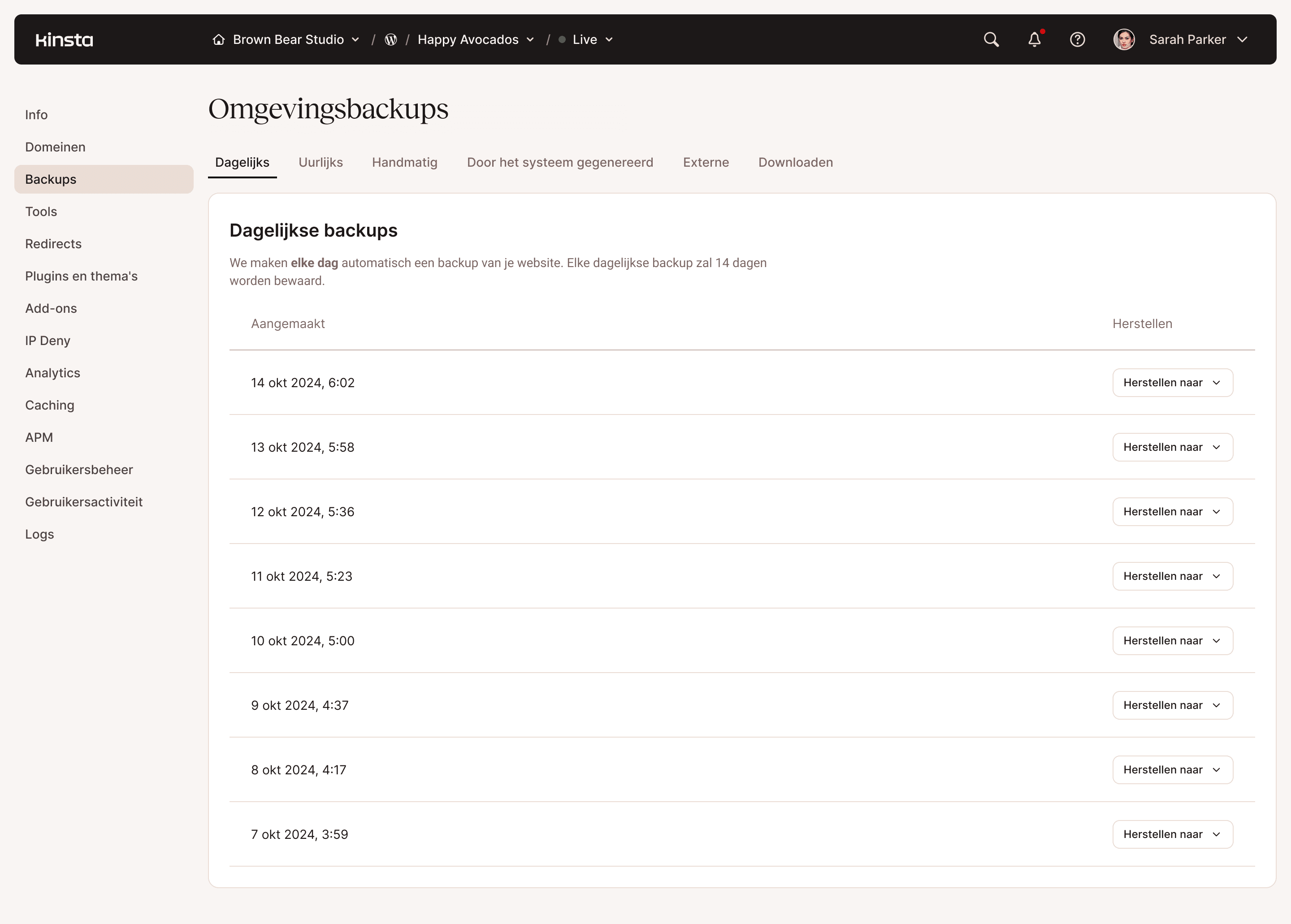1291x924 pixels.
Task: Open the Downloaden tab
Action: (x=795, y=162)
